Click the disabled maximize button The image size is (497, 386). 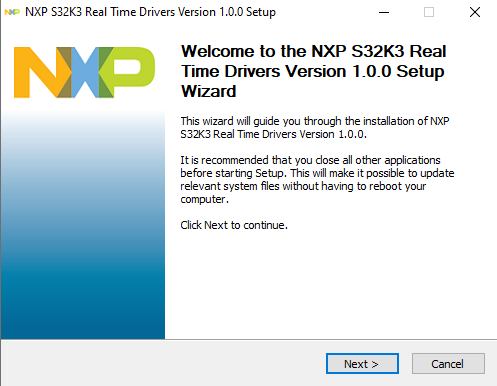click(429, 12)
